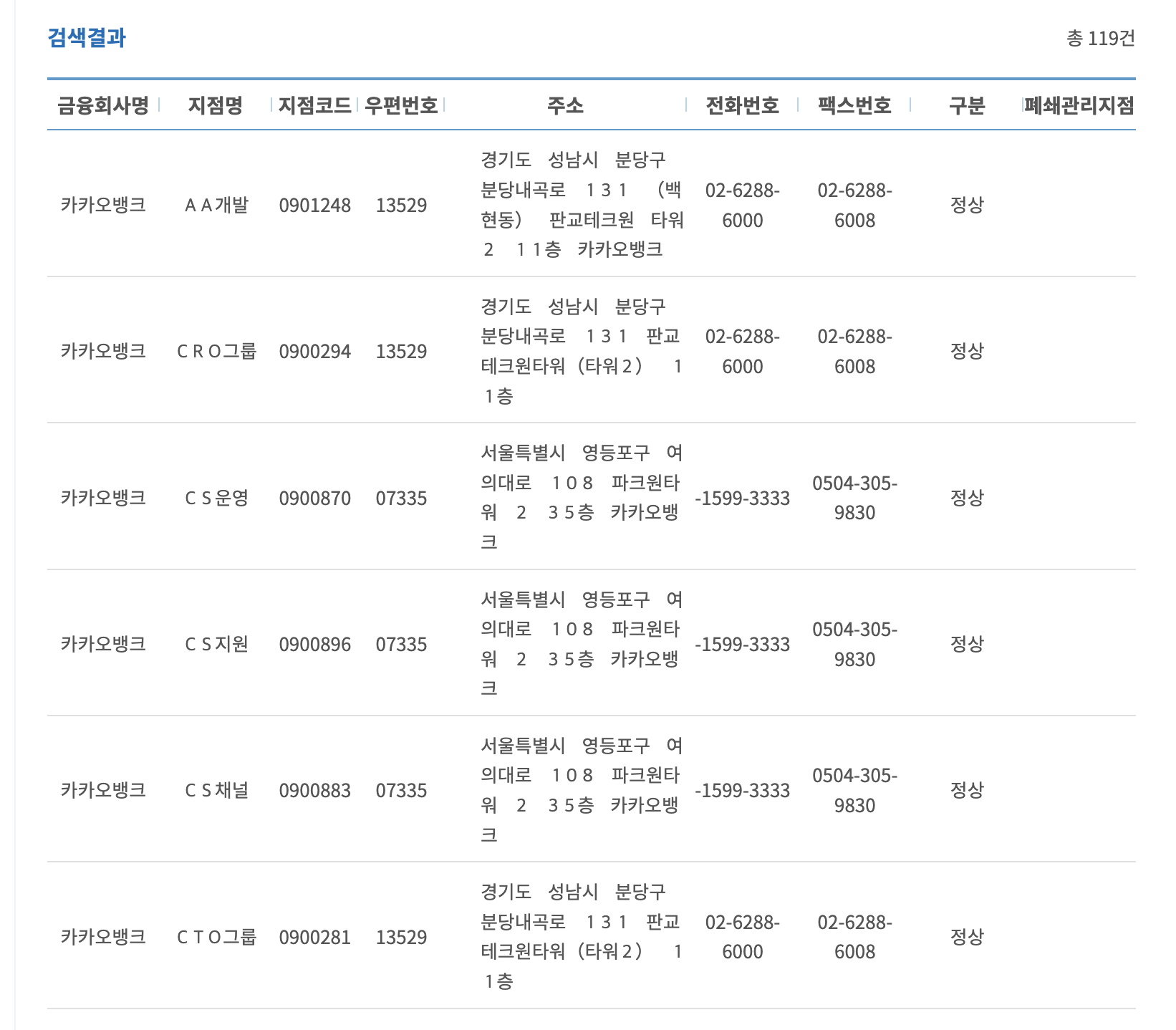Select branch name ＣＳ채널

point(216,790)
